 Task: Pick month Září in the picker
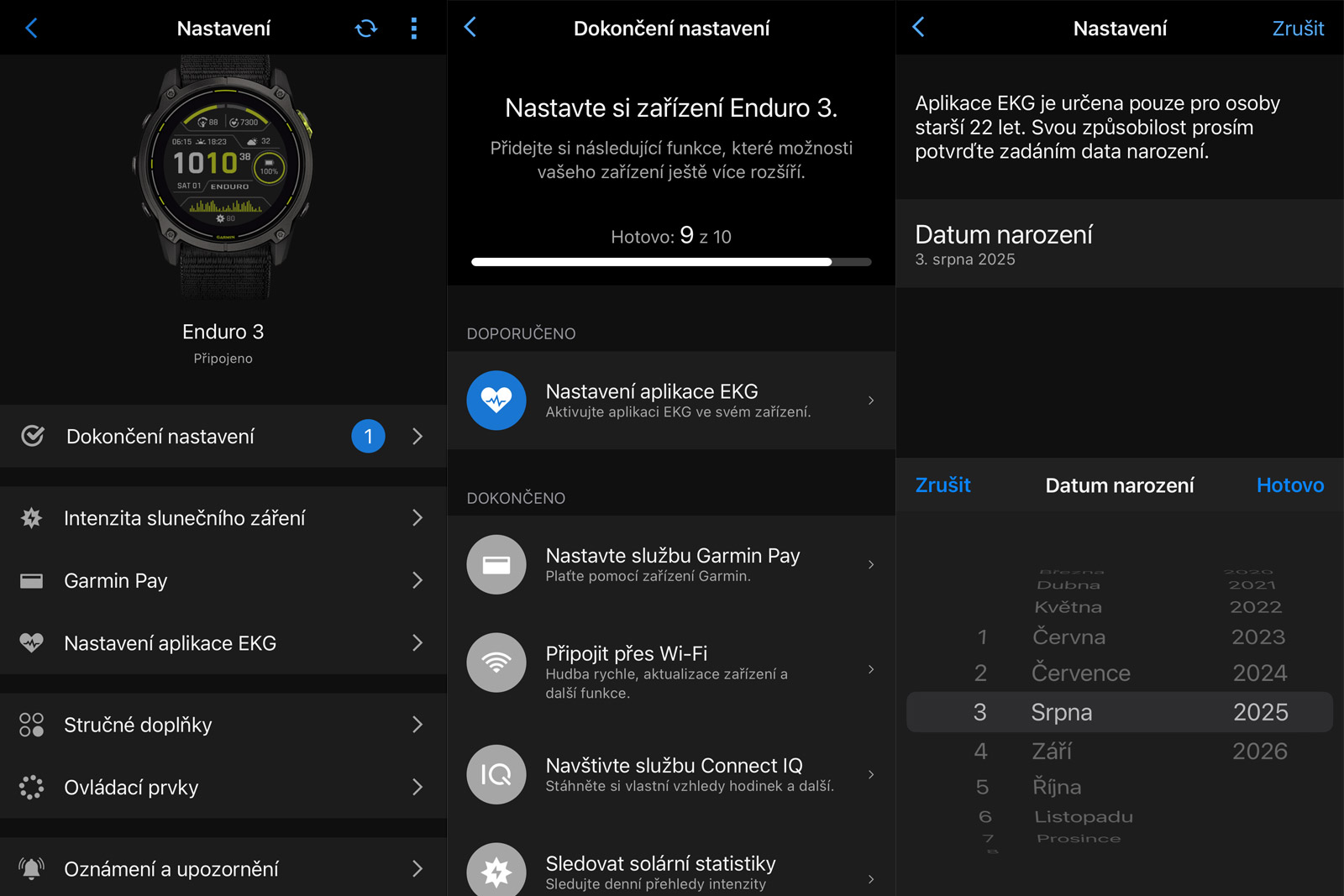pyautogui.click(x=1052, y=751)
